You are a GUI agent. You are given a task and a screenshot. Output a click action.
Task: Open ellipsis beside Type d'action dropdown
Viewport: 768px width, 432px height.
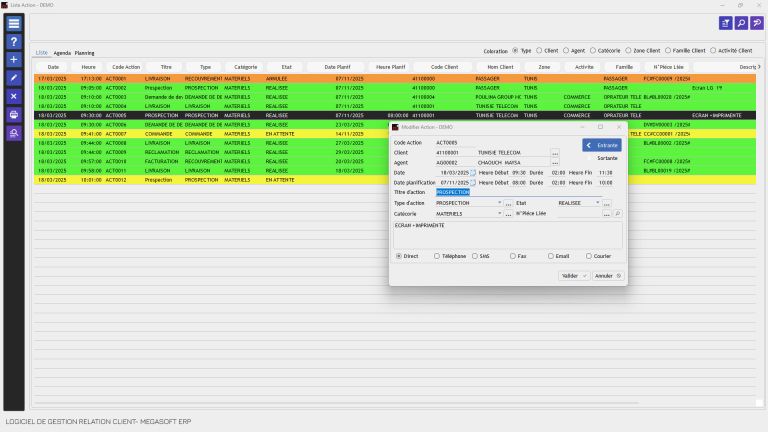pyautogui.click(x=508, y=203)
